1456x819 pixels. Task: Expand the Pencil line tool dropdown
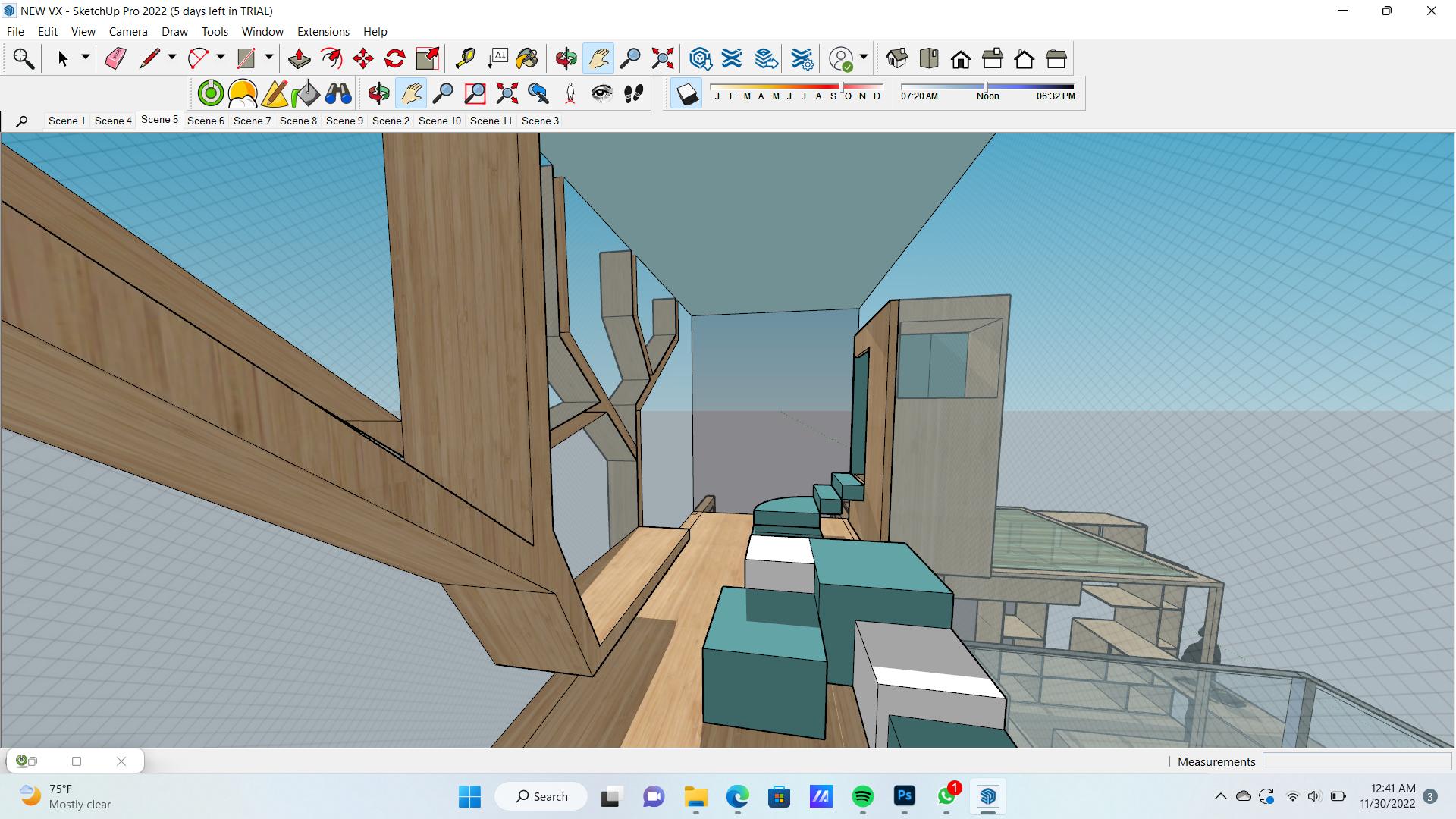[172, 58]
